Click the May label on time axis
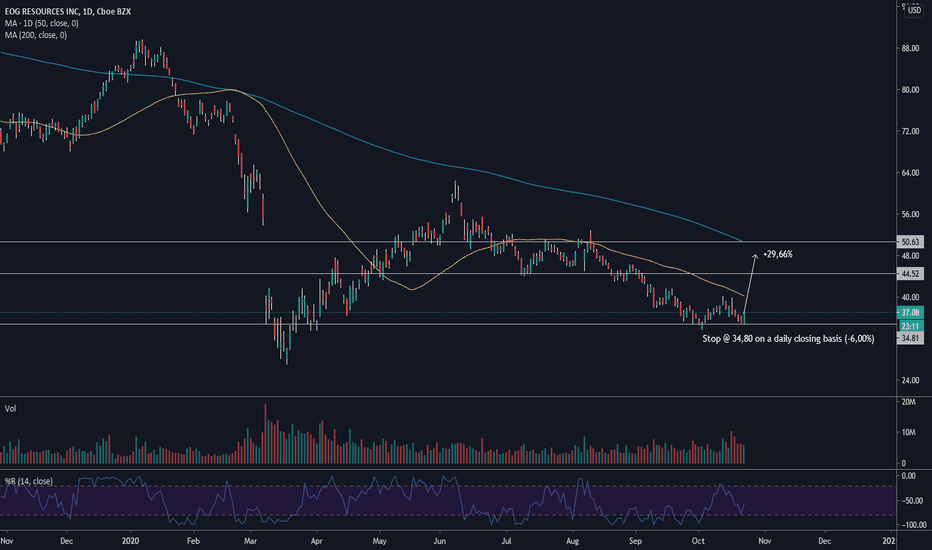932x550 pixels. 379,541
